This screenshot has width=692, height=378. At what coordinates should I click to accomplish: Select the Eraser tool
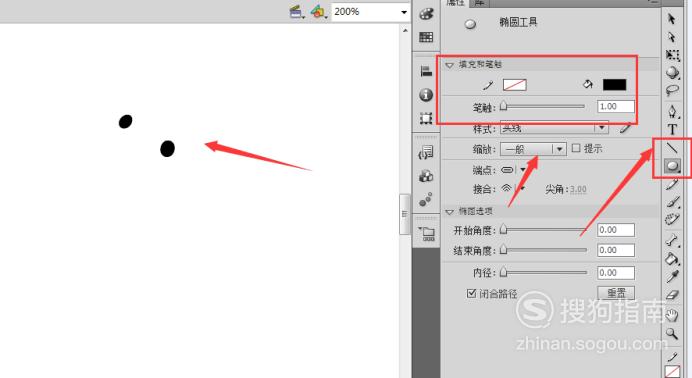pyautogui.click(x=672, y=295)
